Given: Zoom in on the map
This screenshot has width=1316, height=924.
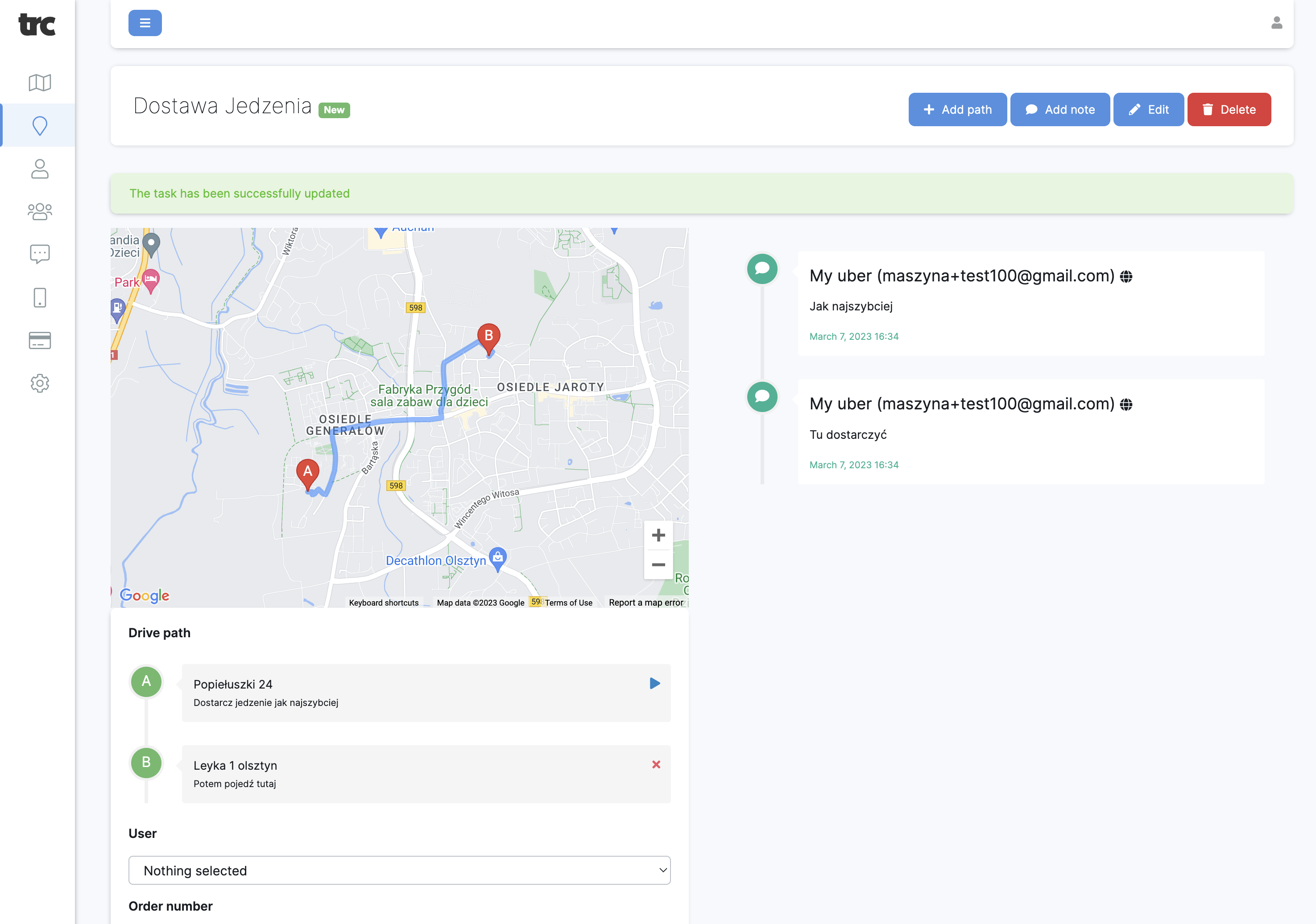Looking at the screenshot, I should point(658,535).
